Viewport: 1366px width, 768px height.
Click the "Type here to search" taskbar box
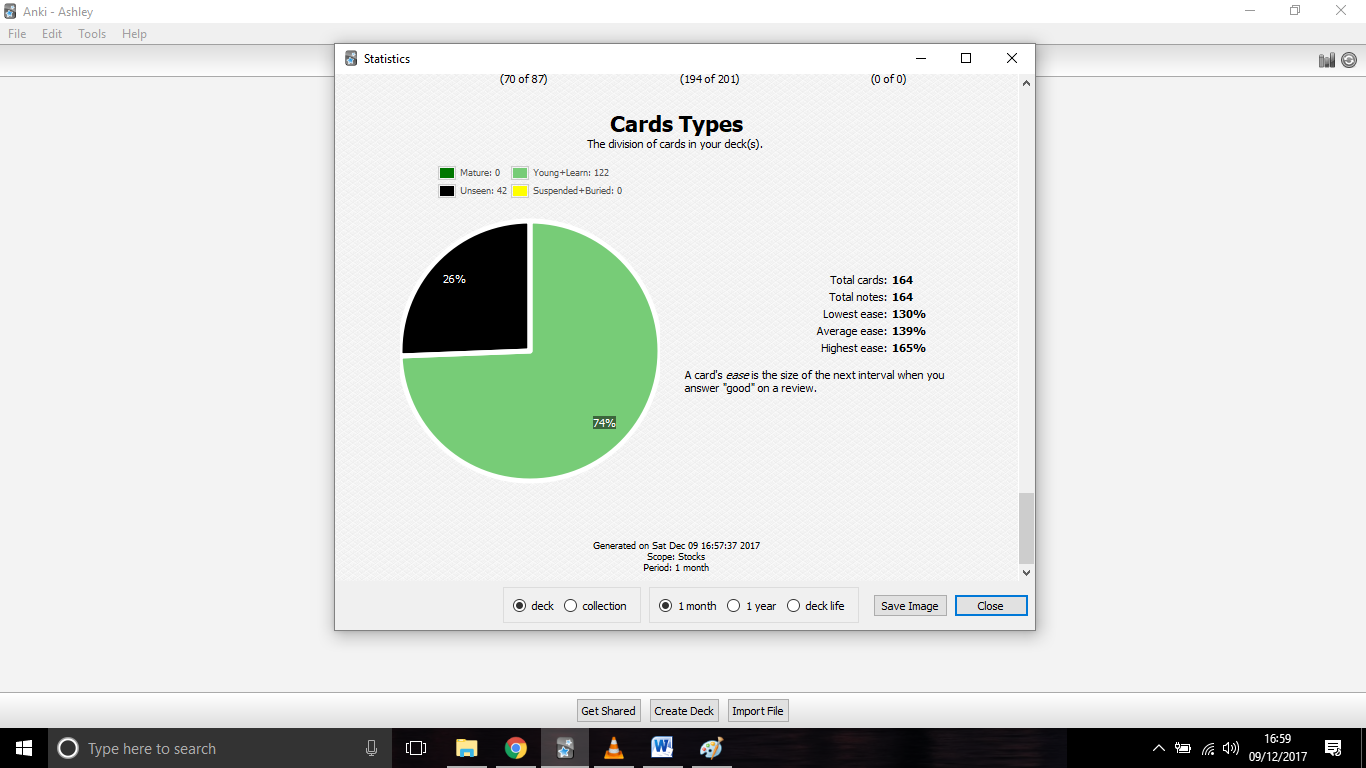[220, 748]
